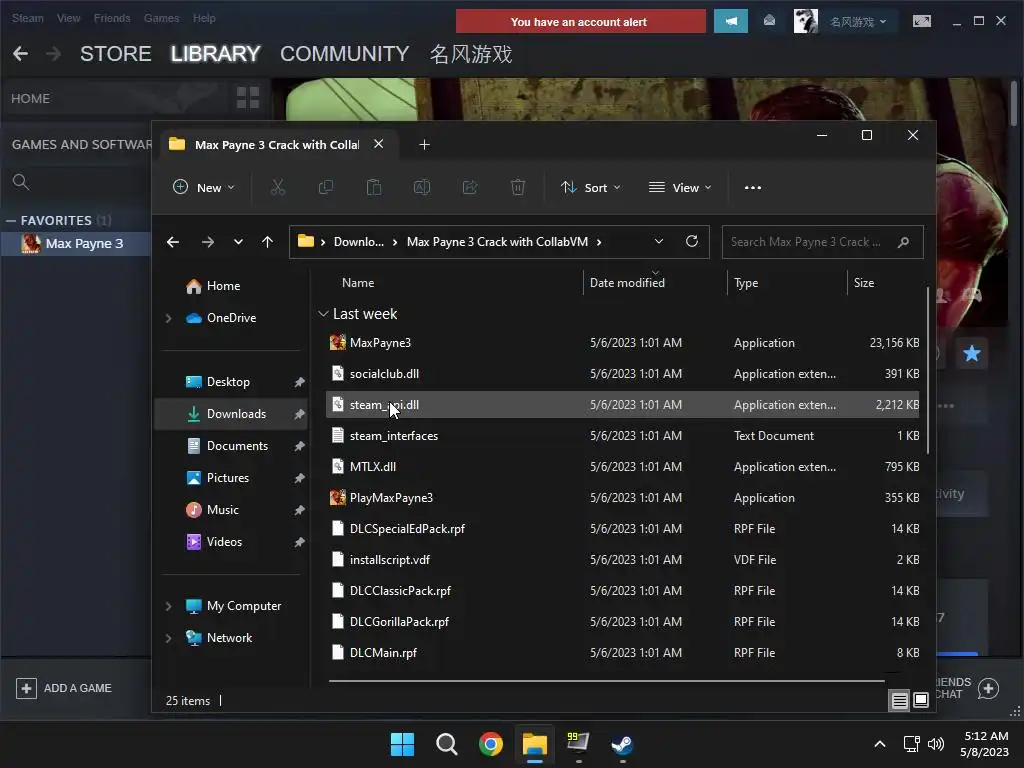Open Steam account name dropdown
This screenshot has height=768, width=1024.
tap(857, 22)
